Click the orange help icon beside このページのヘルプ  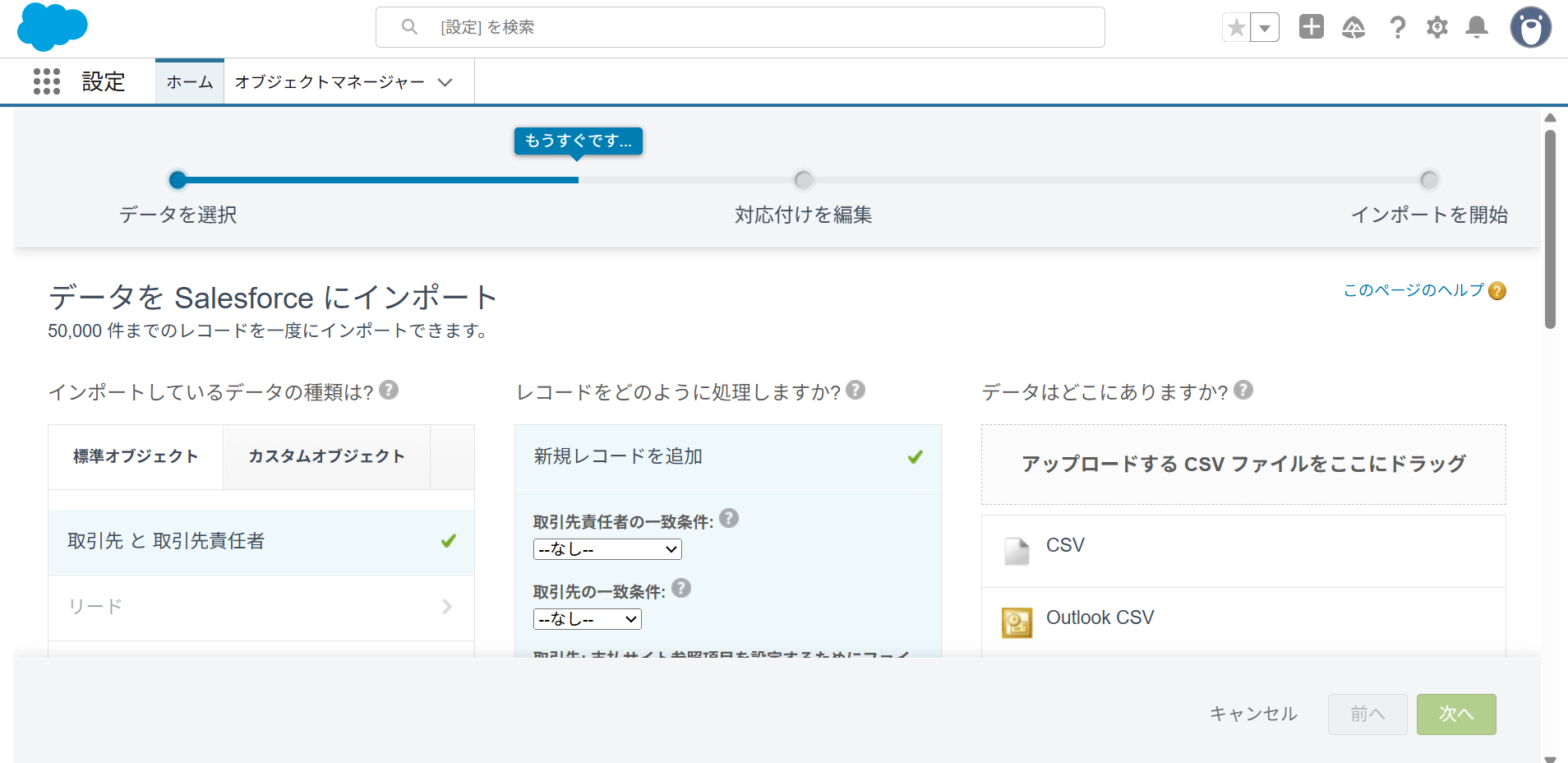(1497, 291)
